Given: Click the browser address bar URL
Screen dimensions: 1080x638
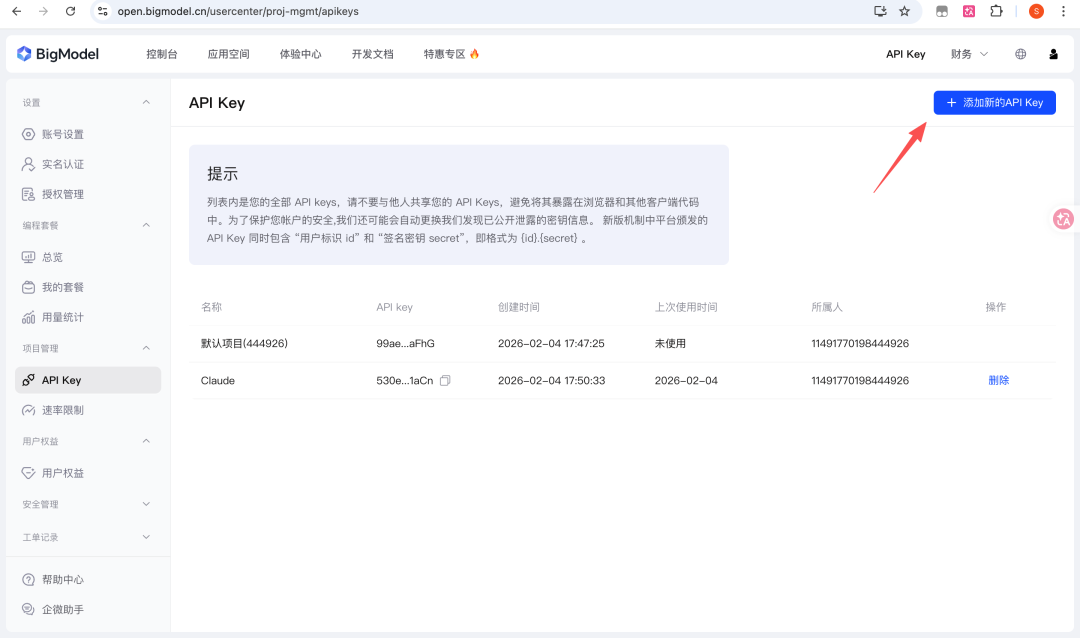Looking at the screenshot, I should point(238,11).
